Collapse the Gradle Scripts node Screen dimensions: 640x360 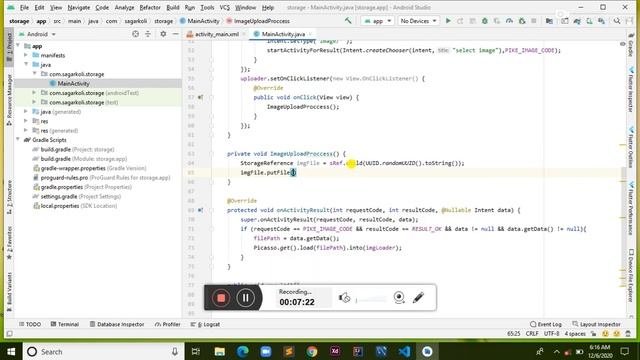click(18, 140)
